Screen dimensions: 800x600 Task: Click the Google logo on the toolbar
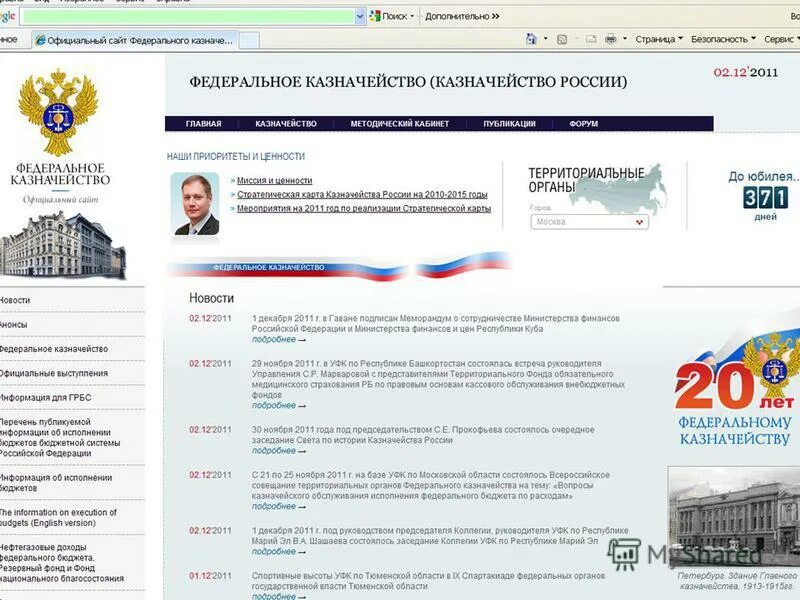tap(8, 18)
